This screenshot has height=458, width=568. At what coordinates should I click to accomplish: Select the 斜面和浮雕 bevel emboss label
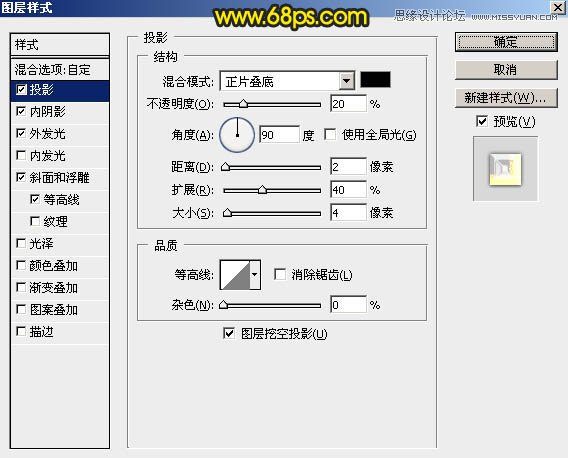click(x=59, y=178)
